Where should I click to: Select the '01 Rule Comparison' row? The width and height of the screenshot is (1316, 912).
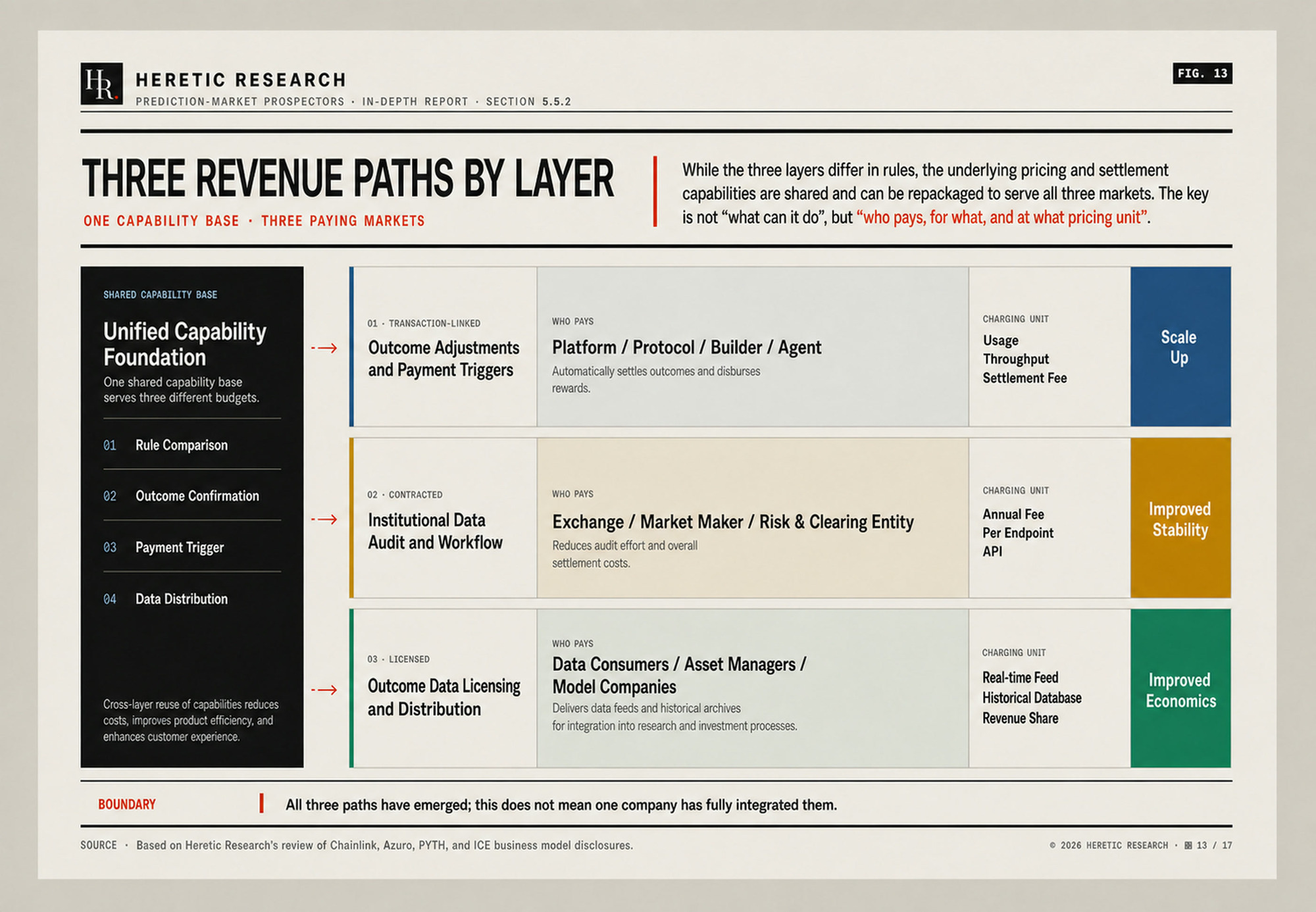(x=192, y=445)
